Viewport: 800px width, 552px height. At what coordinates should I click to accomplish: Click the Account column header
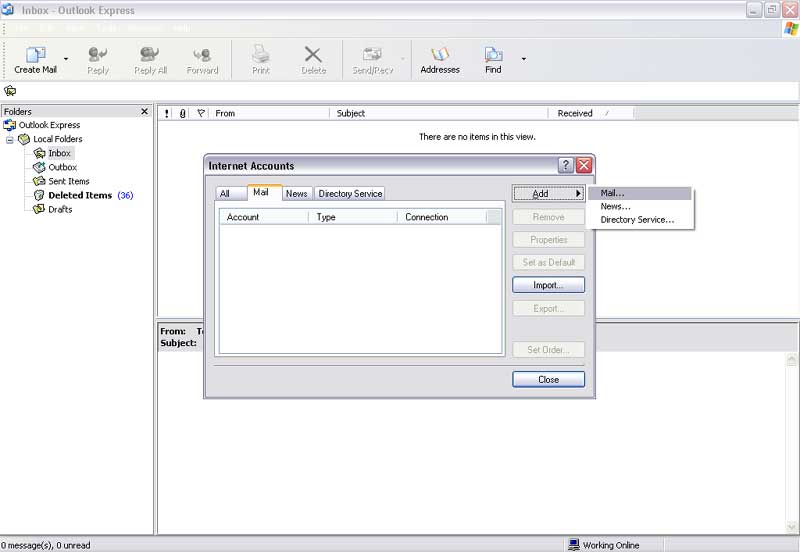click(x=264, y=217)
